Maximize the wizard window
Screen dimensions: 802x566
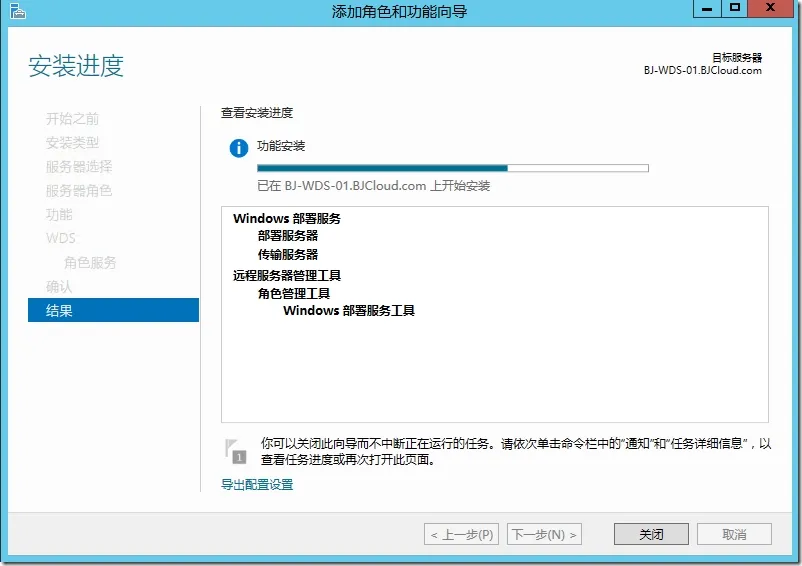[734, 9]
